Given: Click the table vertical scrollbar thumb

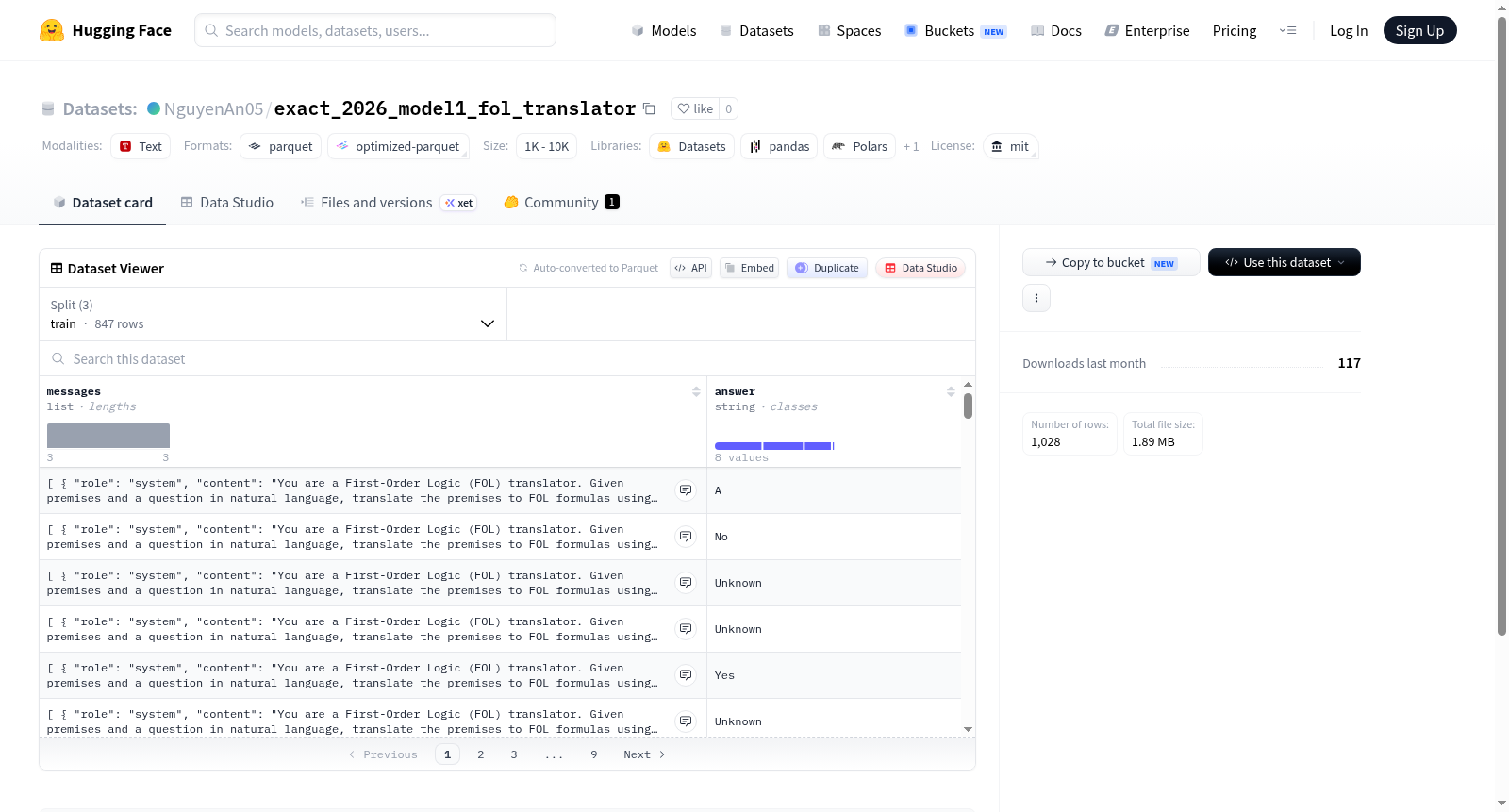Looking at the screenshot, I should (968, 406).
